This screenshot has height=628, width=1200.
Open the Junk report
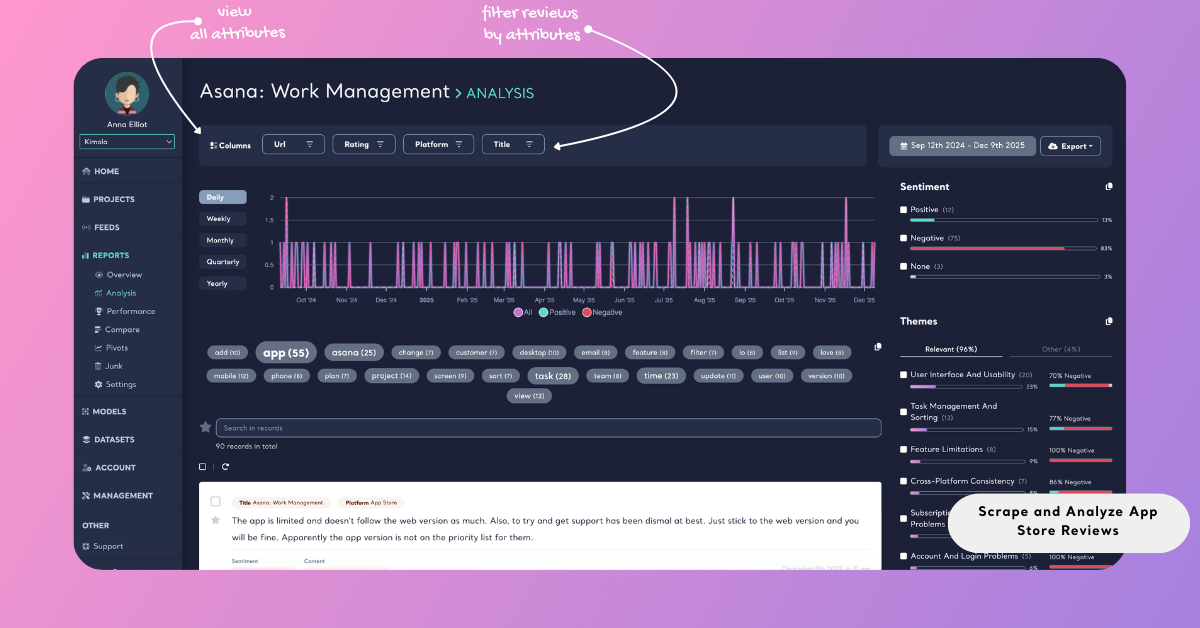[108, 365]
